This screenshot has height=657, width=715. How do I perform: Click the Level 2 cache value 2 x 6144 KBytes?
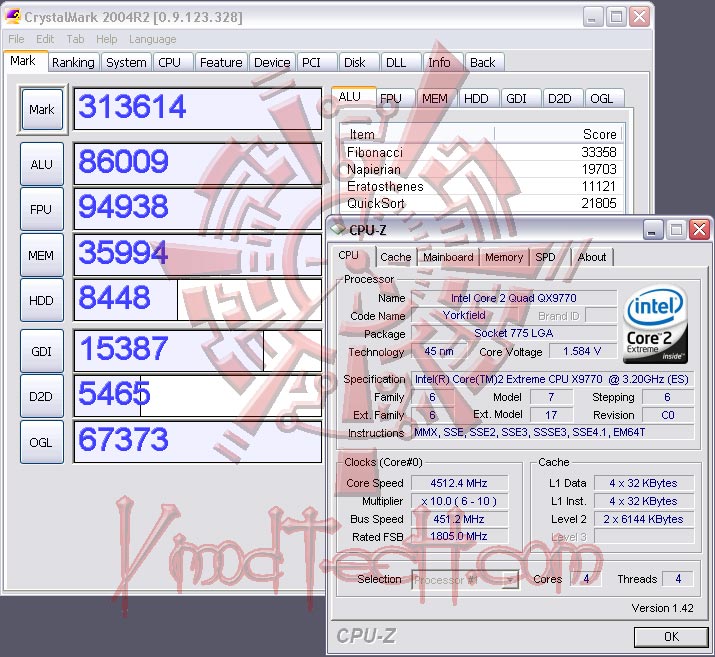point(643,519)
